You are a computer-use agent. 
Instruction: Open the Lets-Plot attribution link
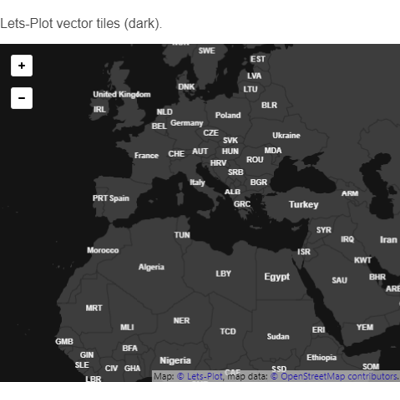click(x=200, y=377)
